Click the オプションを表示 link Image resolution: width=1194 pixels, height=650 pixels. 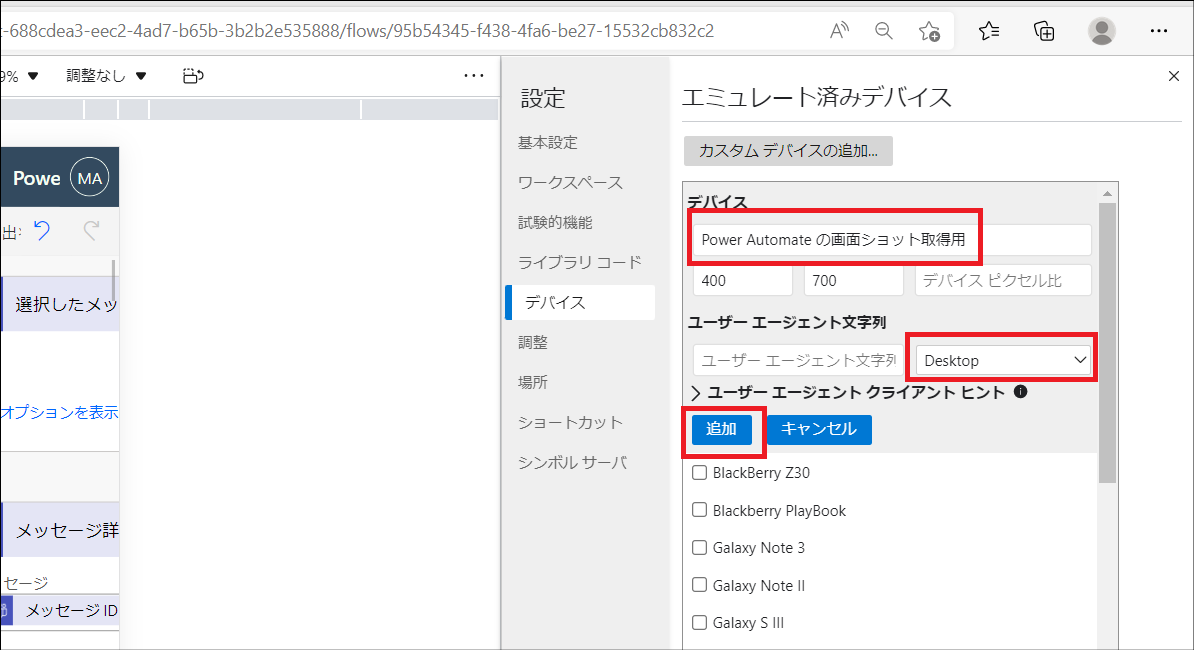pos(59,413)
